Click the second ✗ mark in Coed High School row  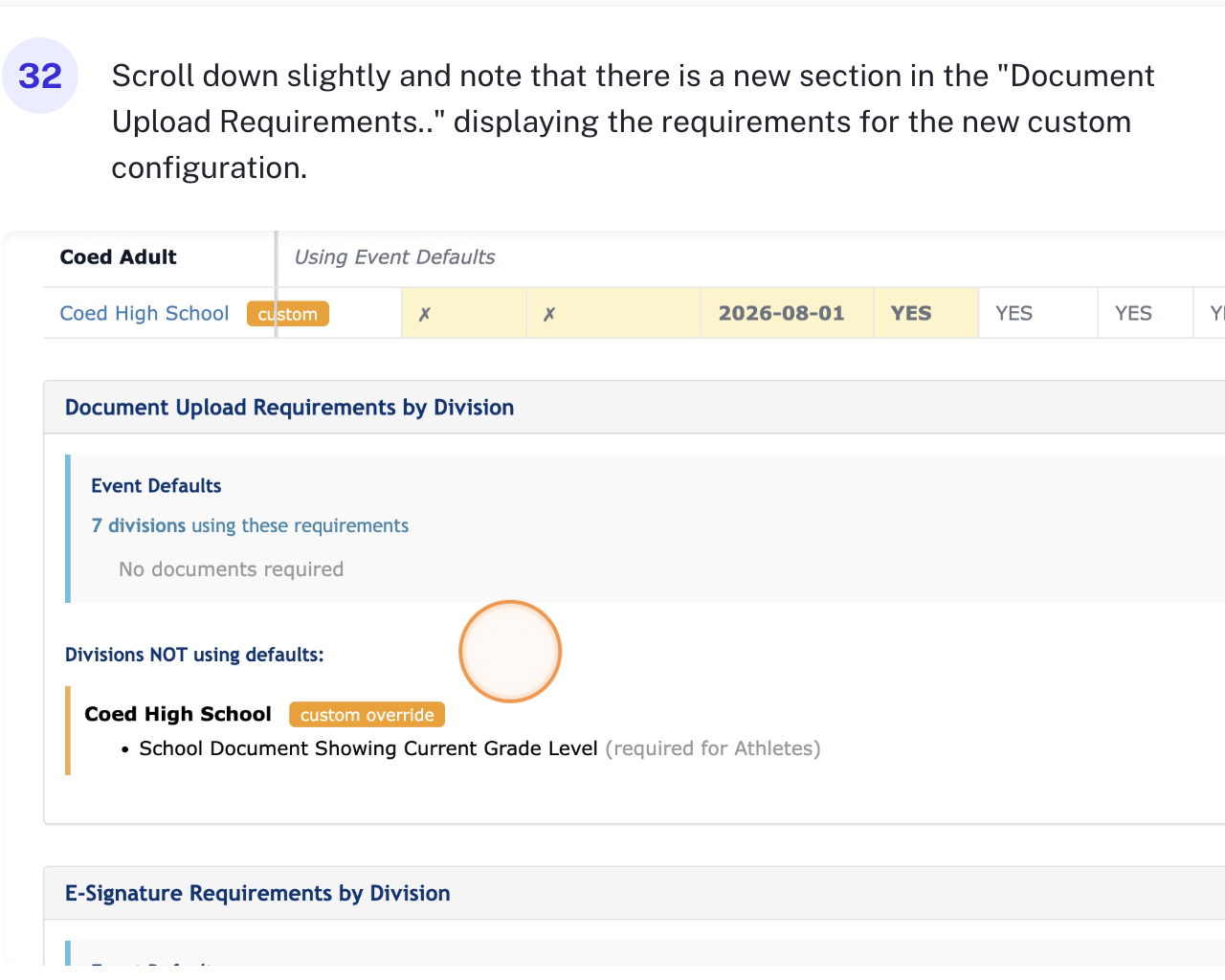549,314
